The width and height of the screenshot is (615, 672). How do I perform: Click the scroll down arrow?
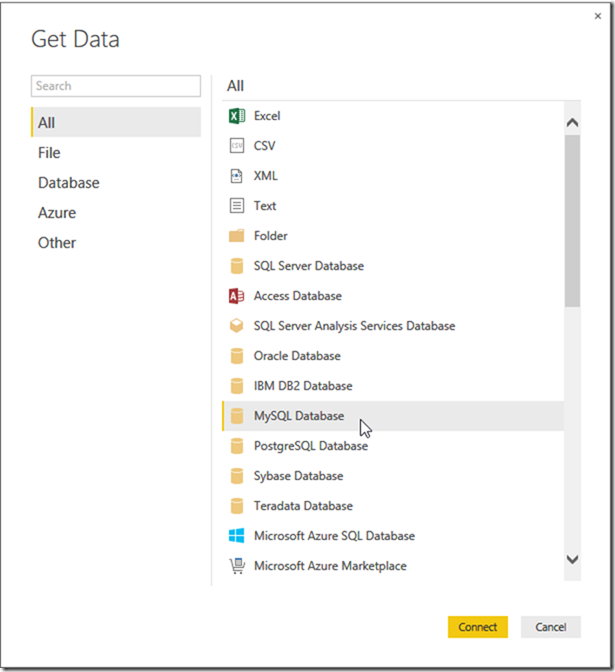572,559
